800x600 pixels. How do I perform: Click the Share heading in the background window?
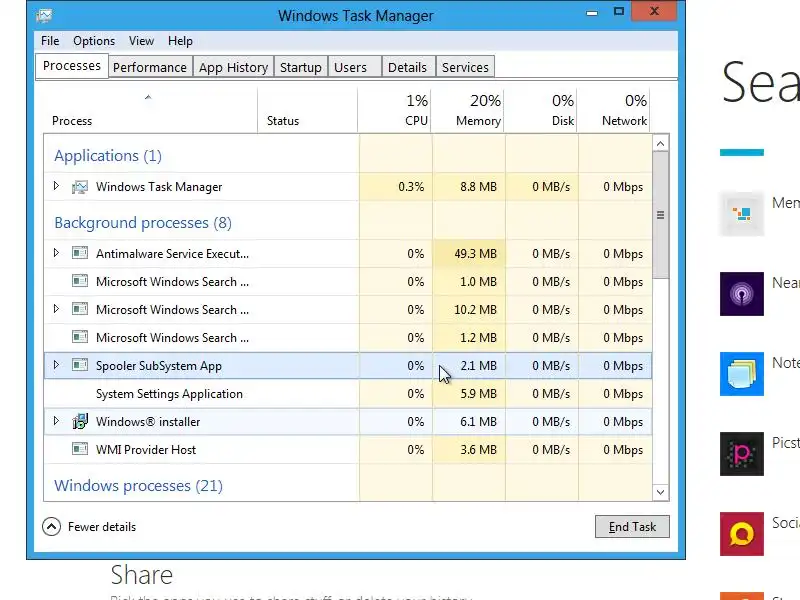tap(142, 575)
